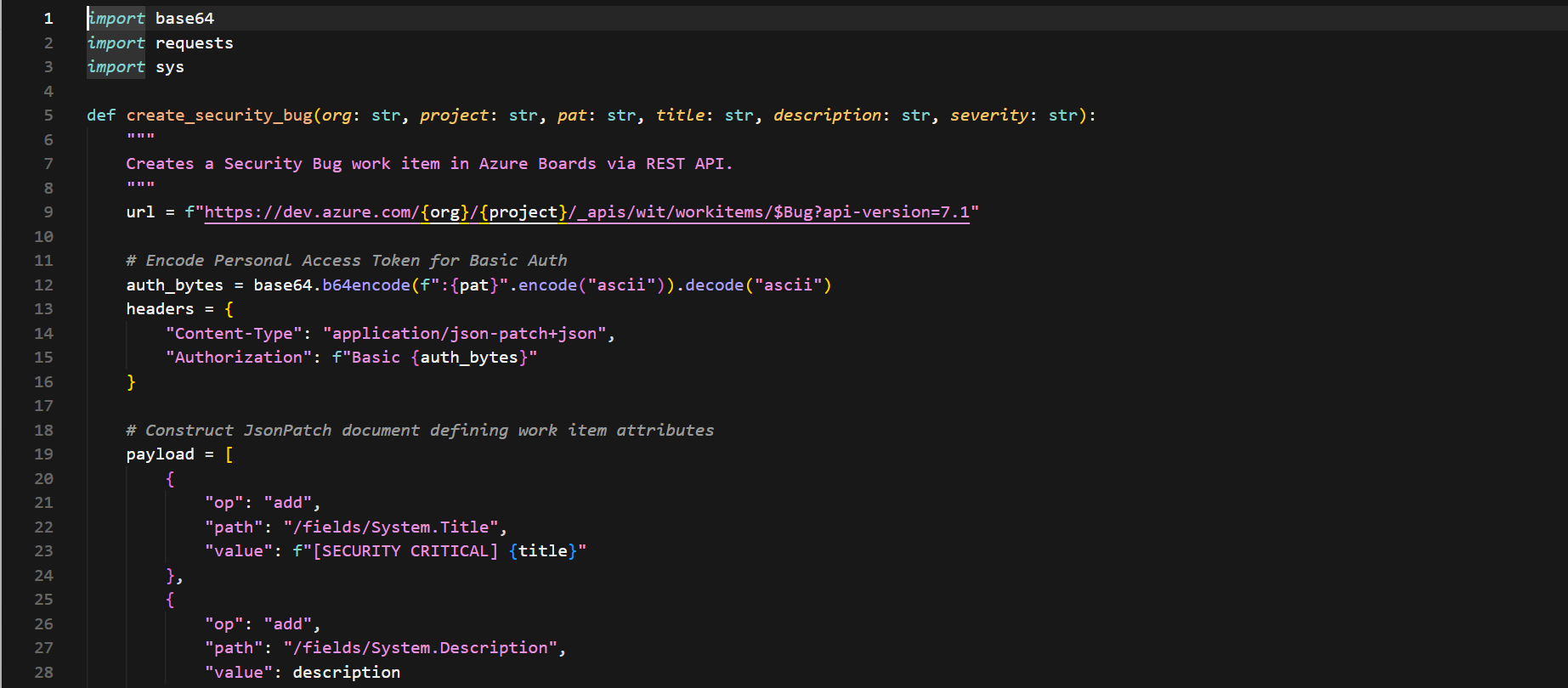Click the closing brace of headers on line 16
1568x688 pixels.
(131, 382)
